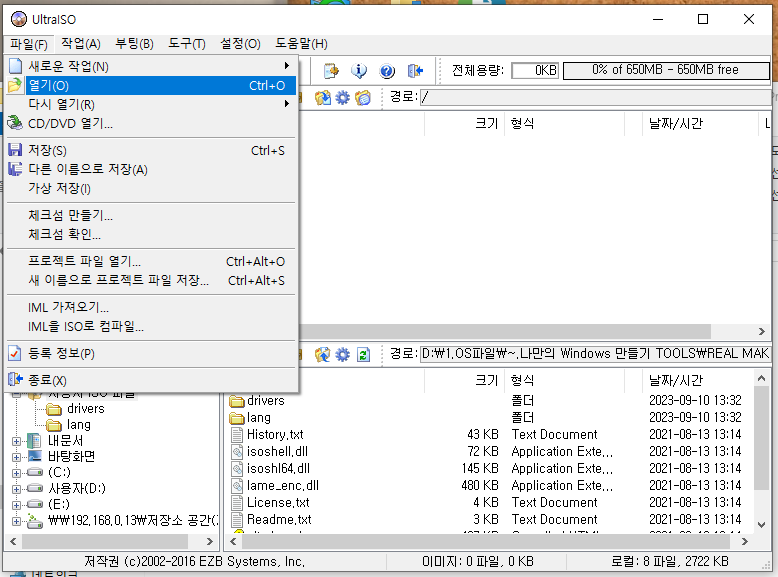Choose 체크섬 만들기... from the menu
The height and width of the screenshot is (577, 778).
pos(150,215)
